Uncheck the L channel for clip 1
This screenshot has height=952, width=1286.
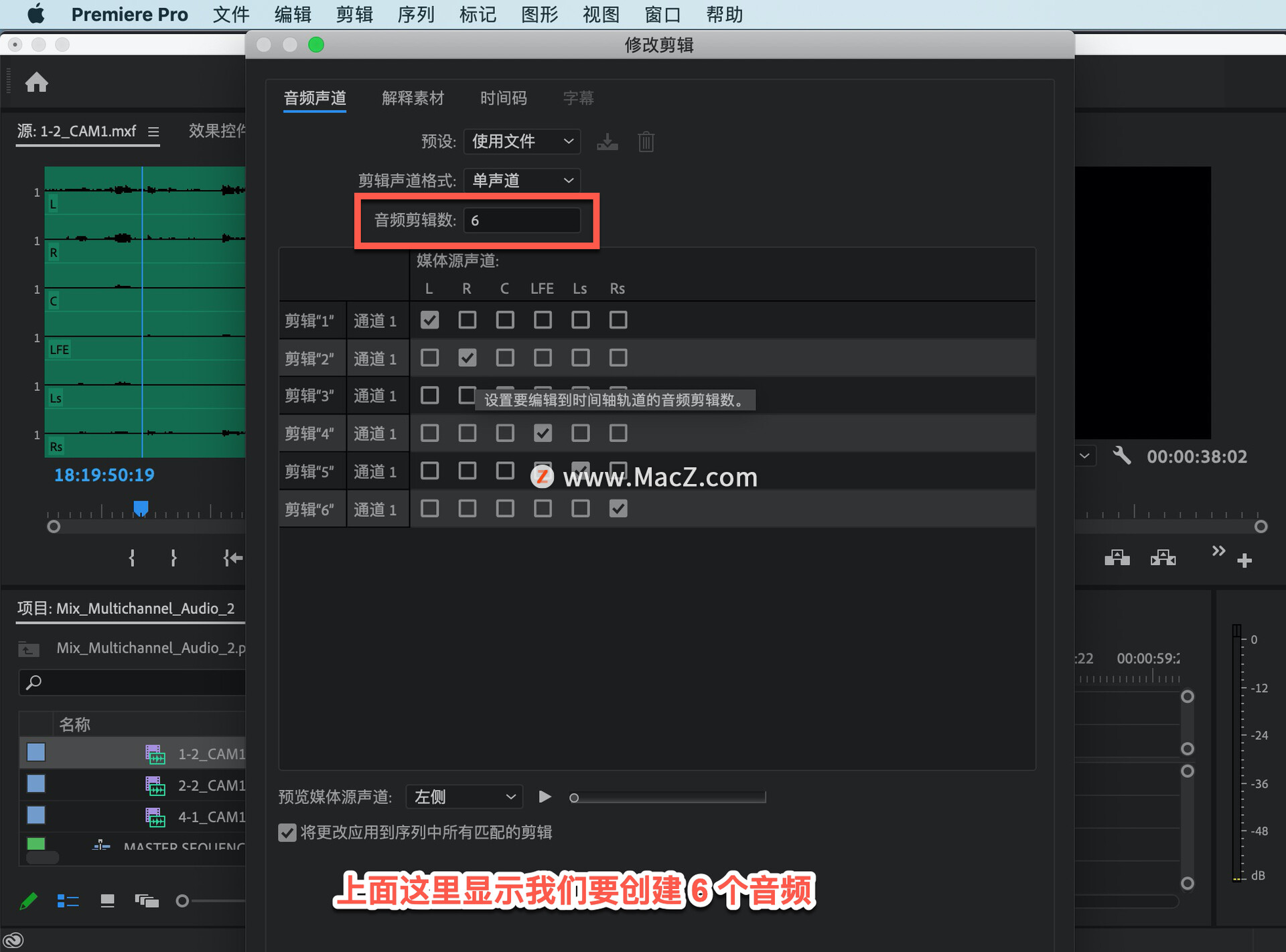(x=429, y=320)
